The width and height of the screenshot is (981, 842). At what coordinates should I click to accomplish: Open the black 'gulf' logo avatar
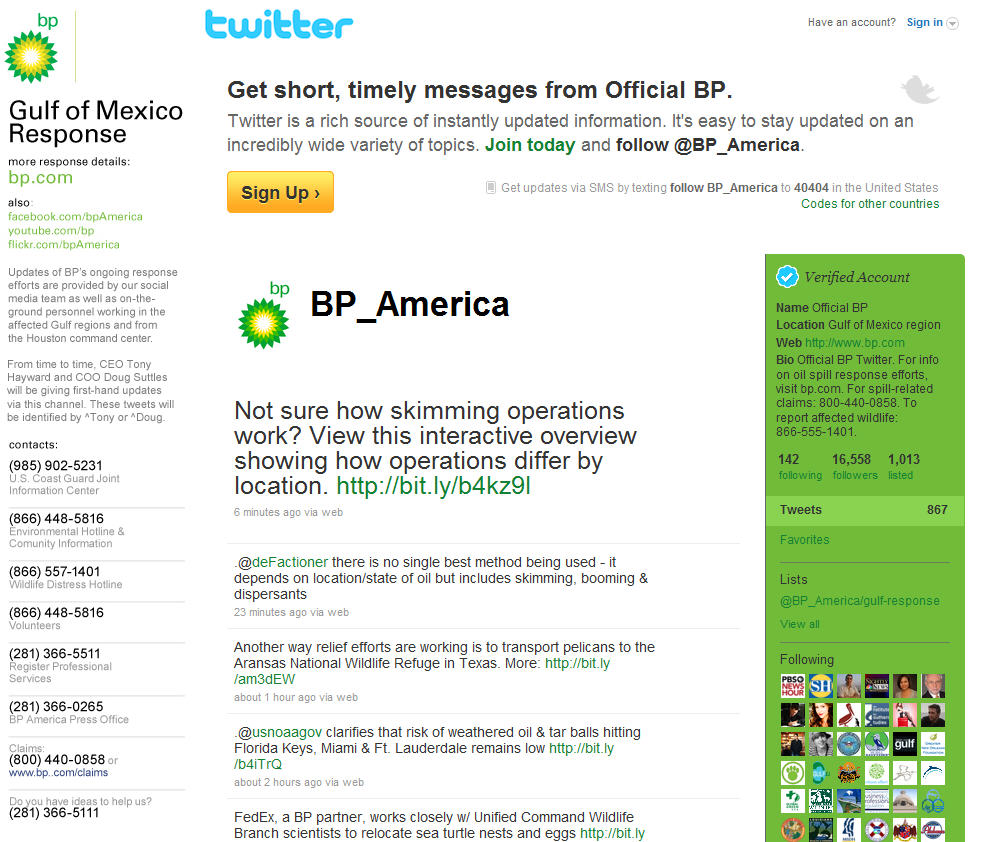pos(905,744)
